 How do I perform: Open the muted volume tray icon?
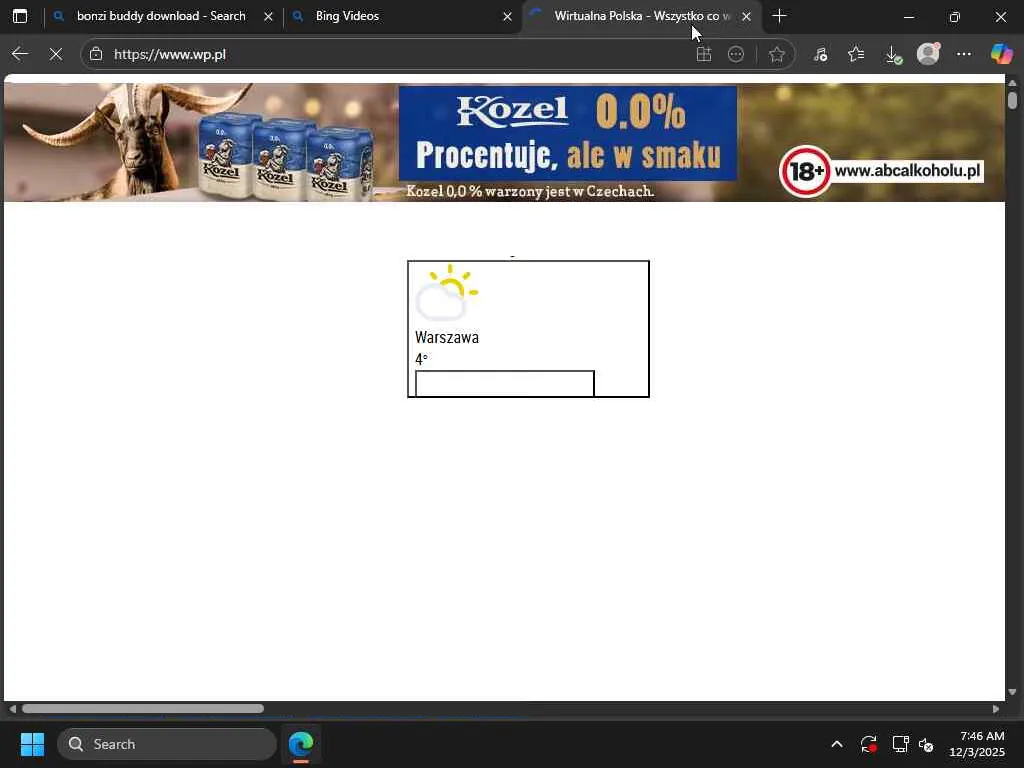pos(926,744)
